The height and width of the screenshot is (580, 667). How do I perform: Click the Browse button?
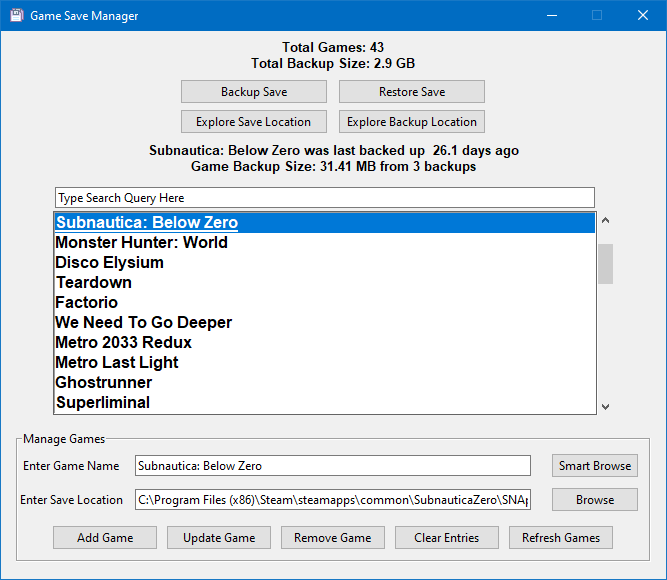(595, 500)
